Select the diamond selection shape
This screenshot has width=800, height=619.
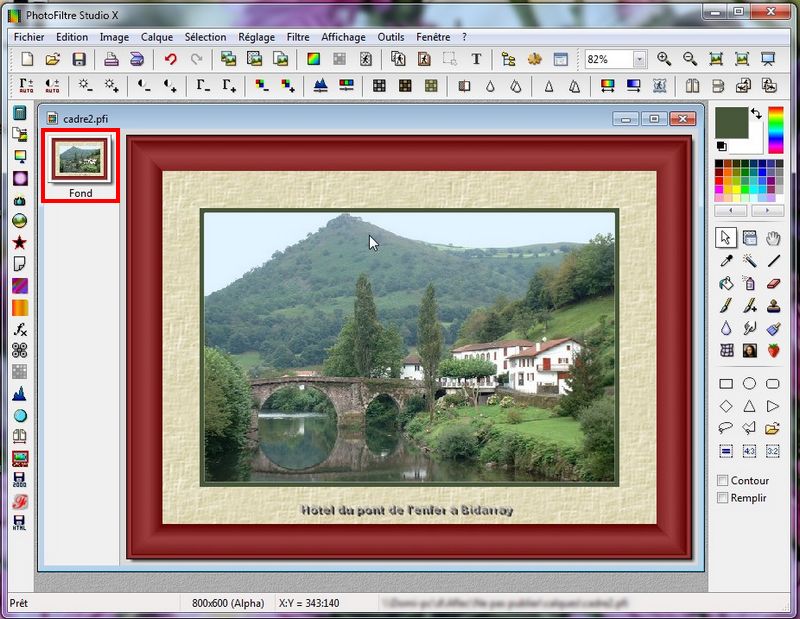tap(726, 406)
